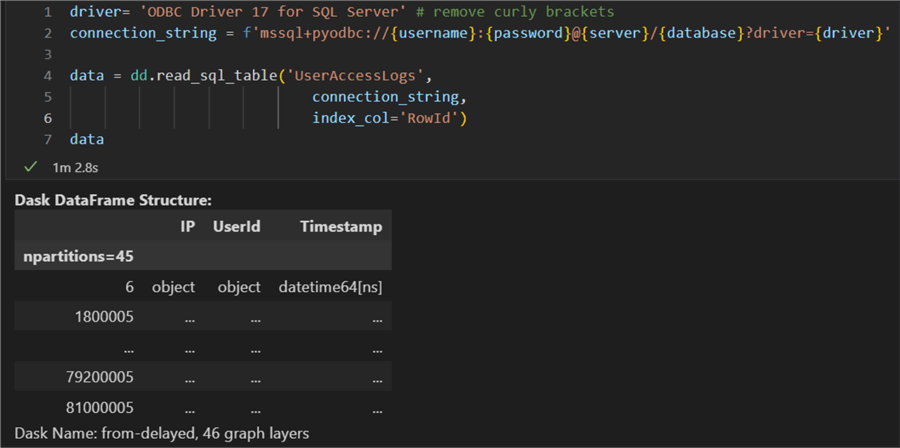Click line number 7 in the gutter
The width and height of the screenshot is (900, 448).
click(x=47, y=139)
